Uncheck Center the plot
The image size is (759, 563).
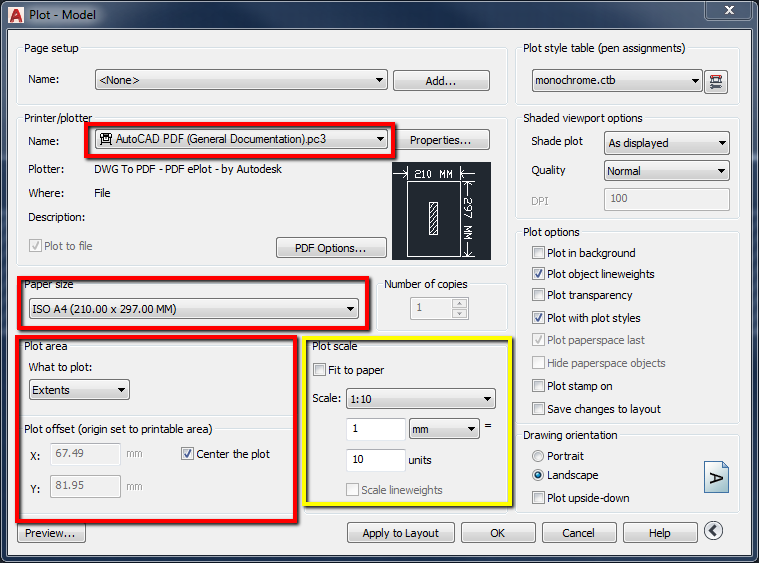[x=187, y=454]
